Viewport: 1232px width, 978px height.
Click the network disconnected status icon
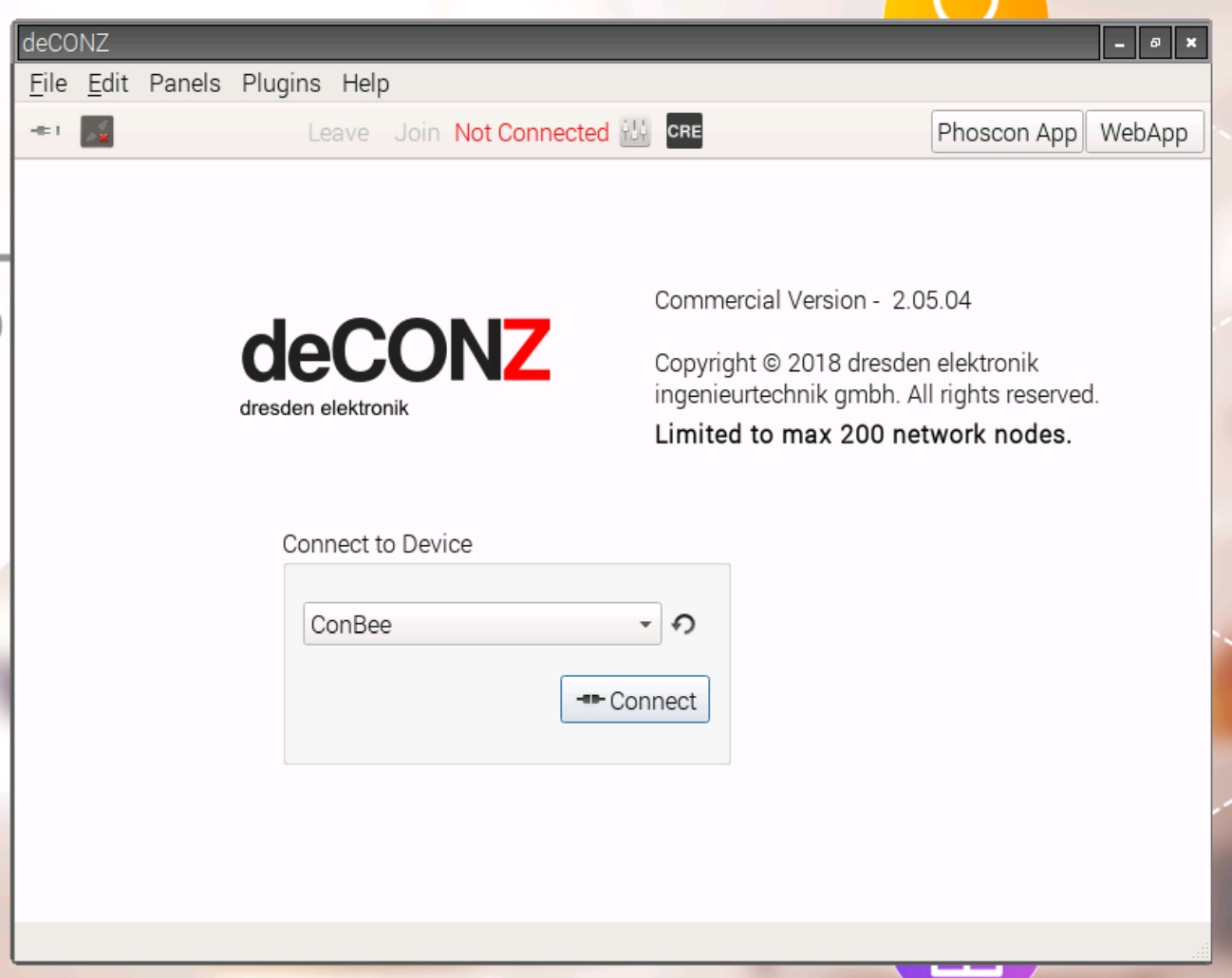click(x=96, y=132)
